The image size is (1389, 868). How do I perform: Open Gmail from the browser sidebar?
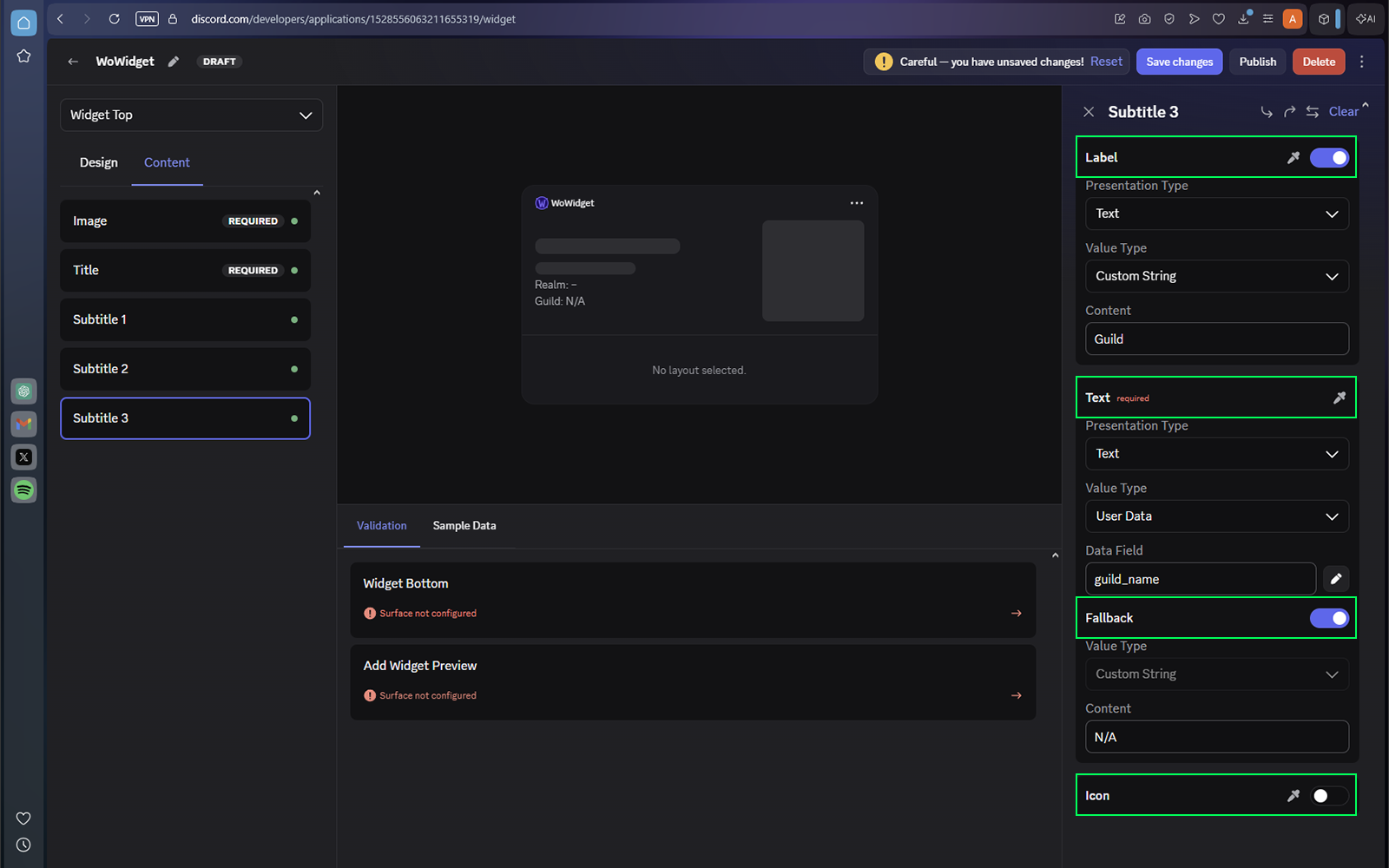pyautogui.click(x=23, y=424)
